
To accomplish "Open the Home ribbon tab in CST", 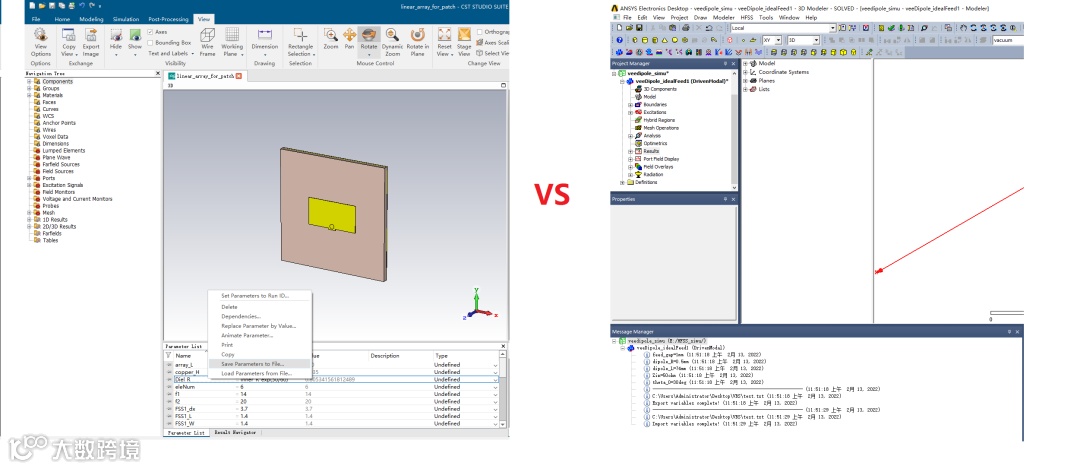I will 62,19.
